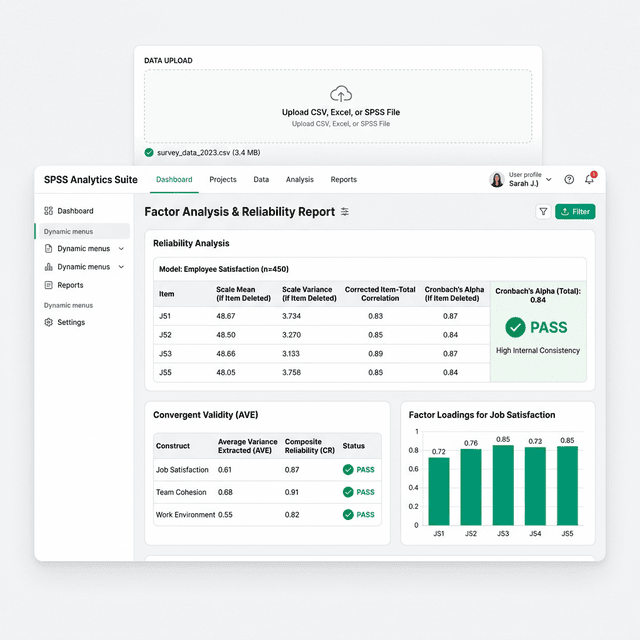Click the Construct column header

[x=173, y=446]
